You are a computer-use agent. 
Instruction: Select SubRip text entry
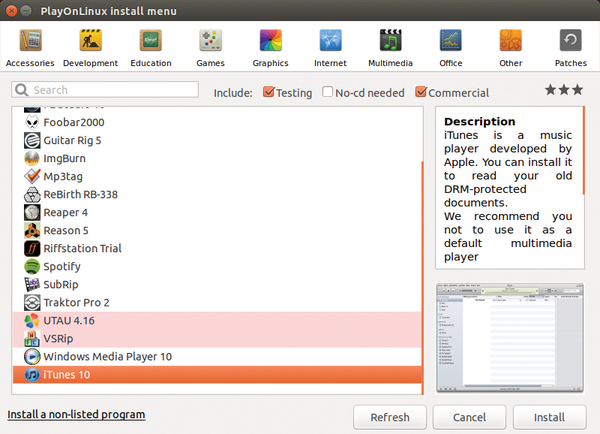click(x=61, y=284)
